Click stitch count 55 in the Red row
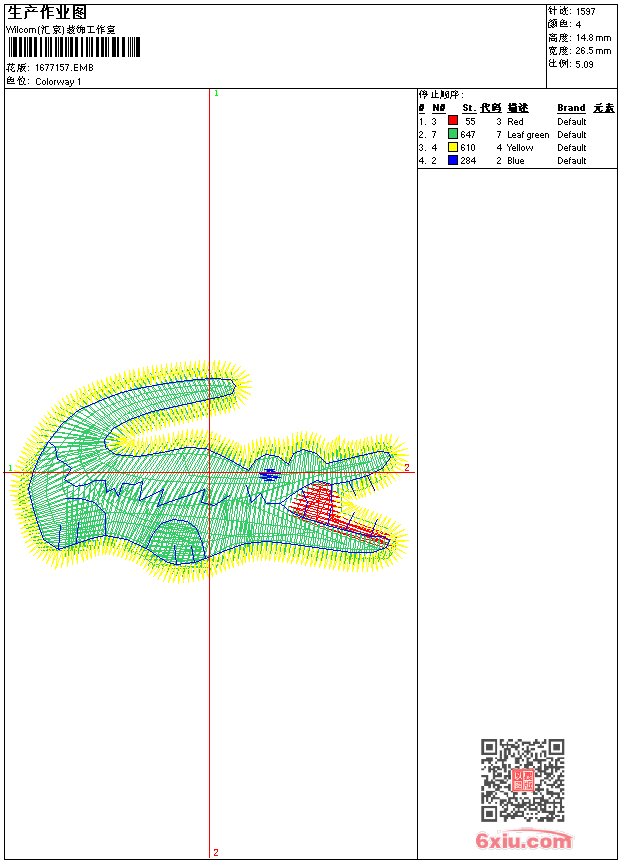The width and height of the screenshot is (620, 860). 470,121
